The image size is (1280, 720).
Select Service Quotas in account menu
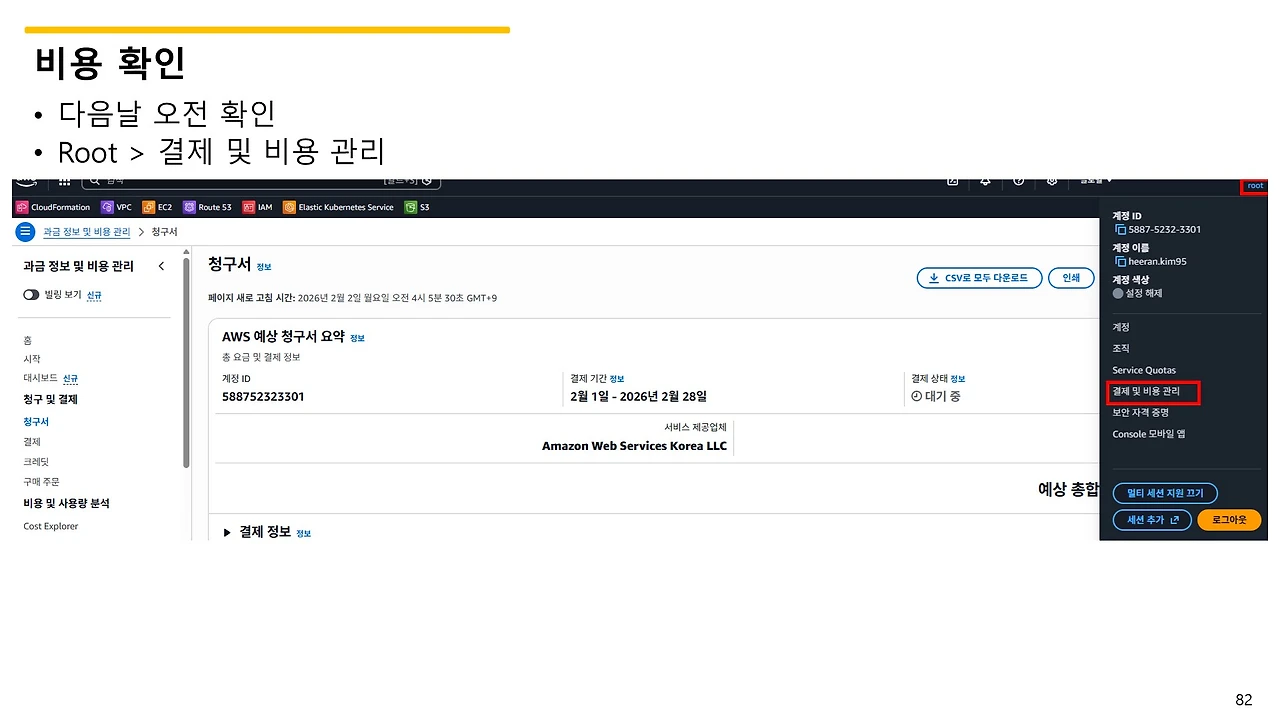[x=1144, y=370]
